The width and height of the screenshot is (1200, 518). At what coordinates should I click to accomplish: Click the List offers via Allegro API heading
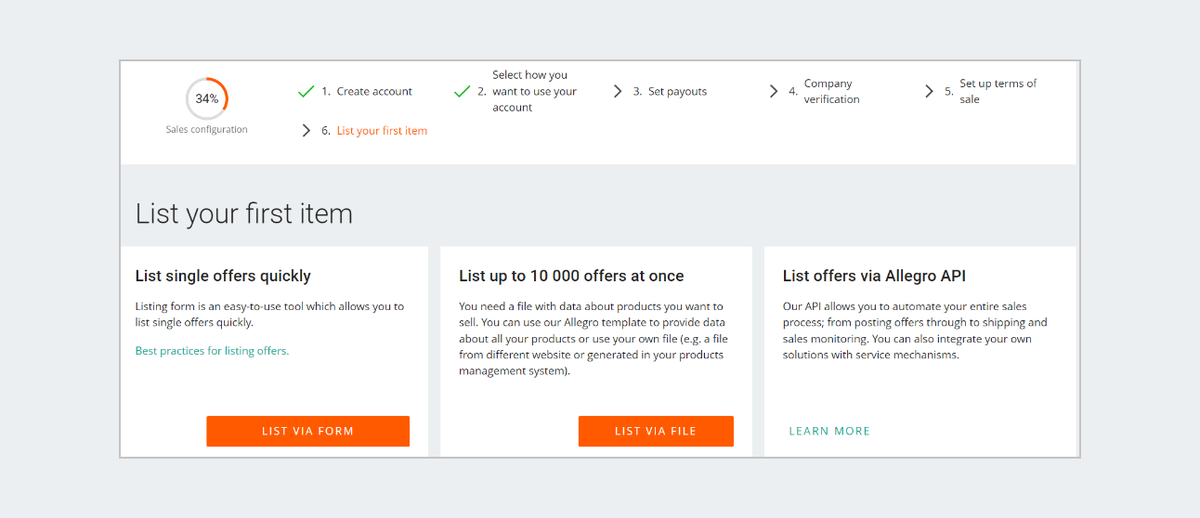click(874, 276)
